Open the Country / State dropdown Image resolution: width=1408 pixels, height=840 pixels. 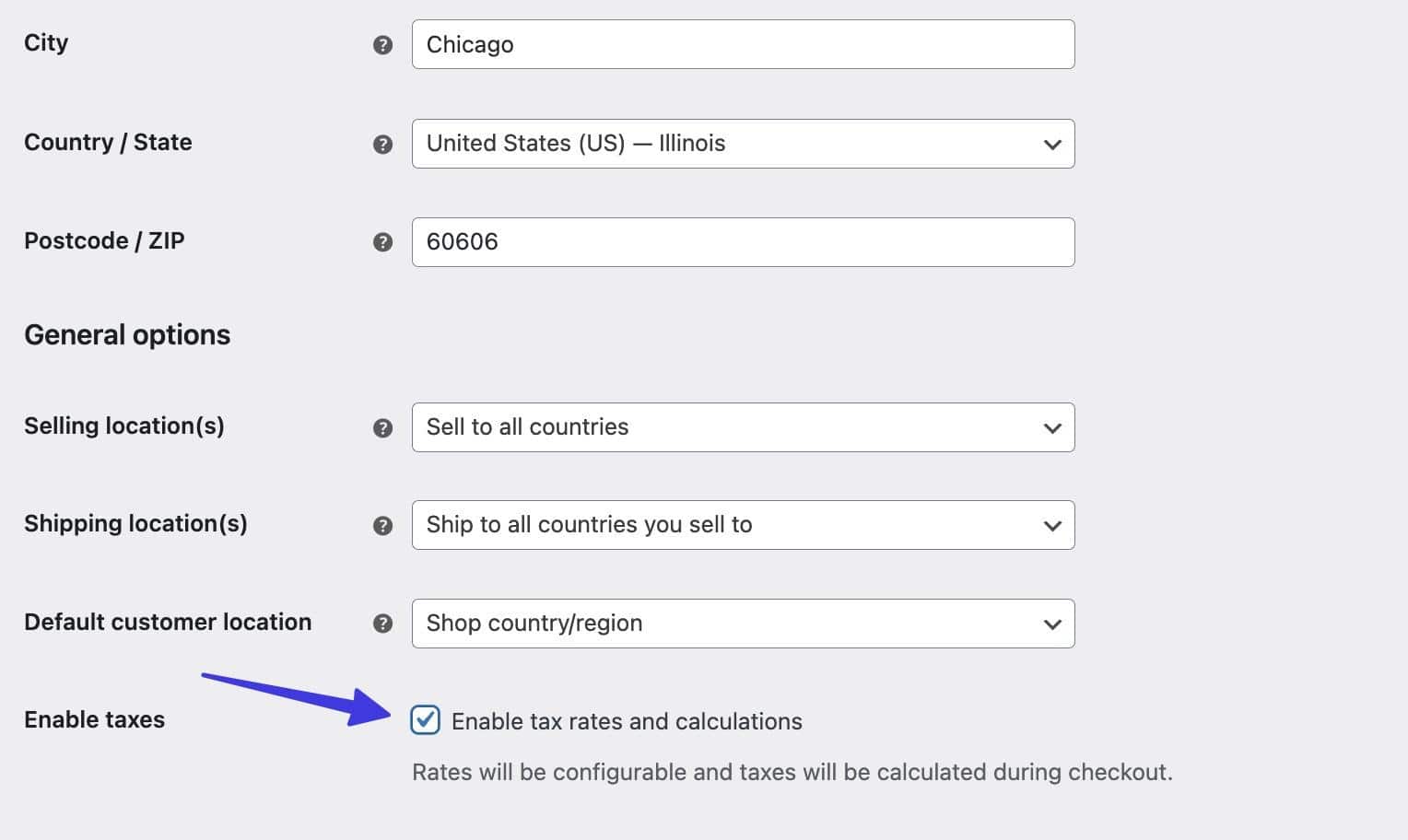click(x=743, y=144)
